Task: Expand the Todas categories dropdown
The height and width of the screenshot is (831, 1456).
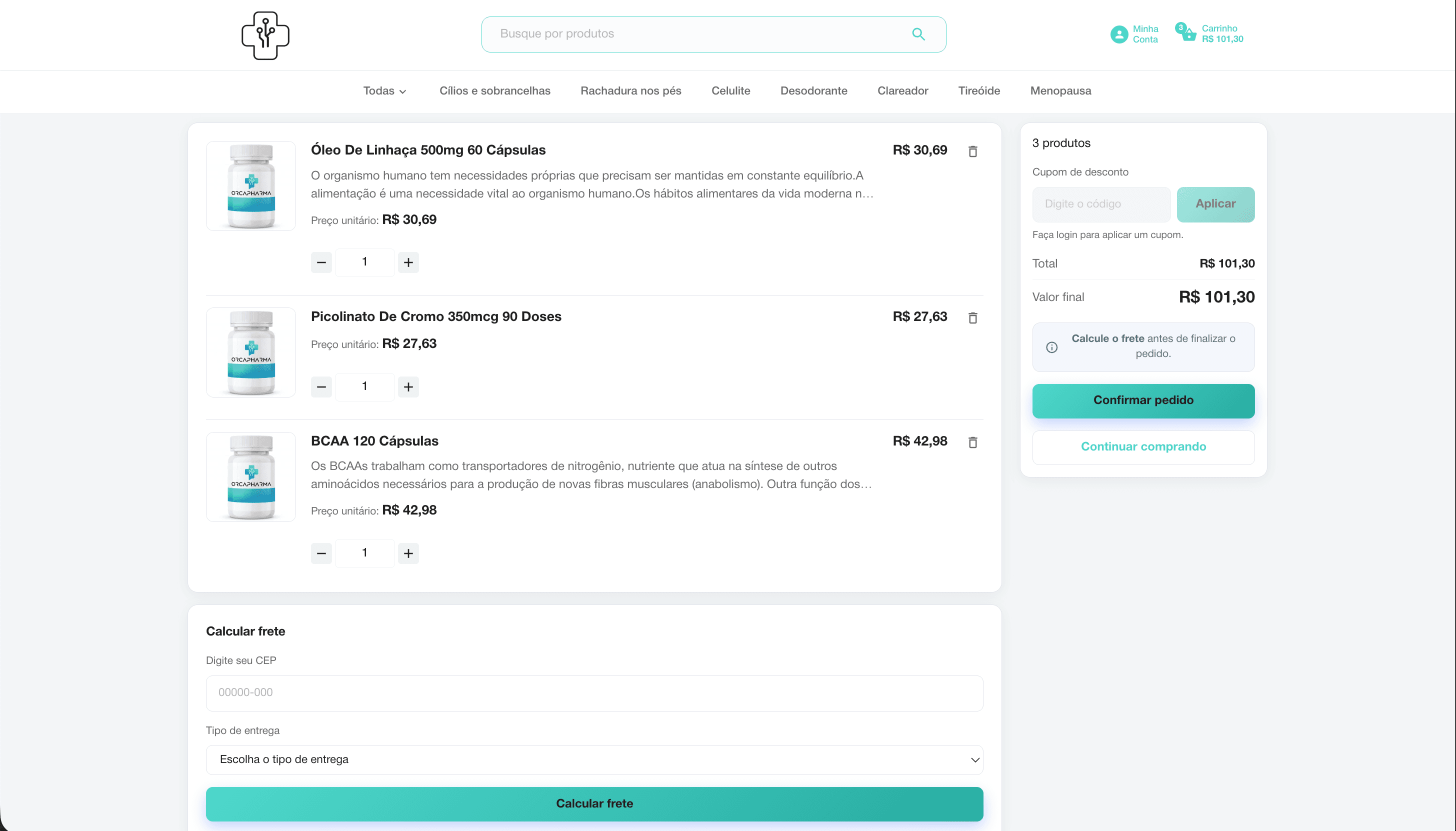Action: (384, 90)
